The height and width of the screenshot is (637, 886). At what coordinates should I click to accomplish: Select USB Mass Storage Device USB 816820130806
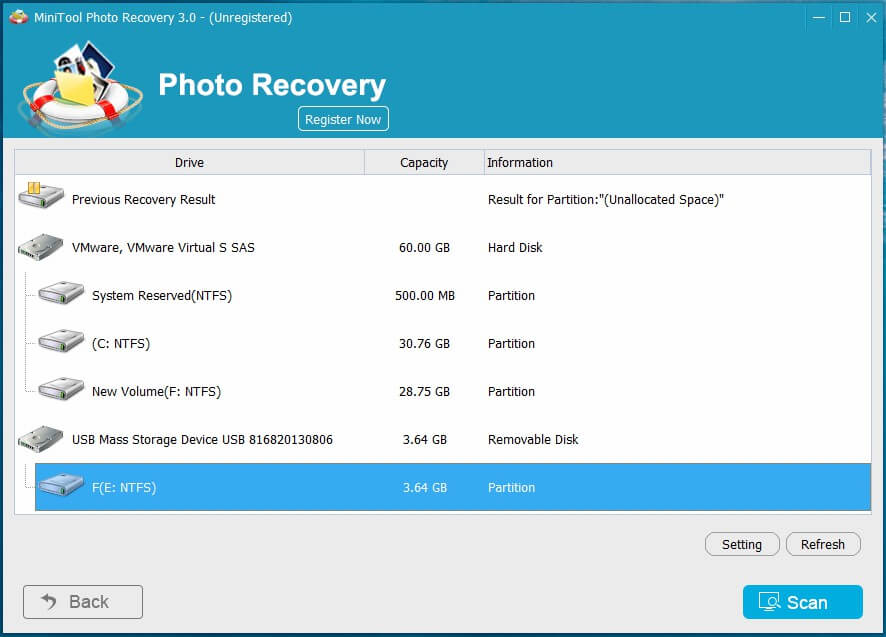[202, 440]
